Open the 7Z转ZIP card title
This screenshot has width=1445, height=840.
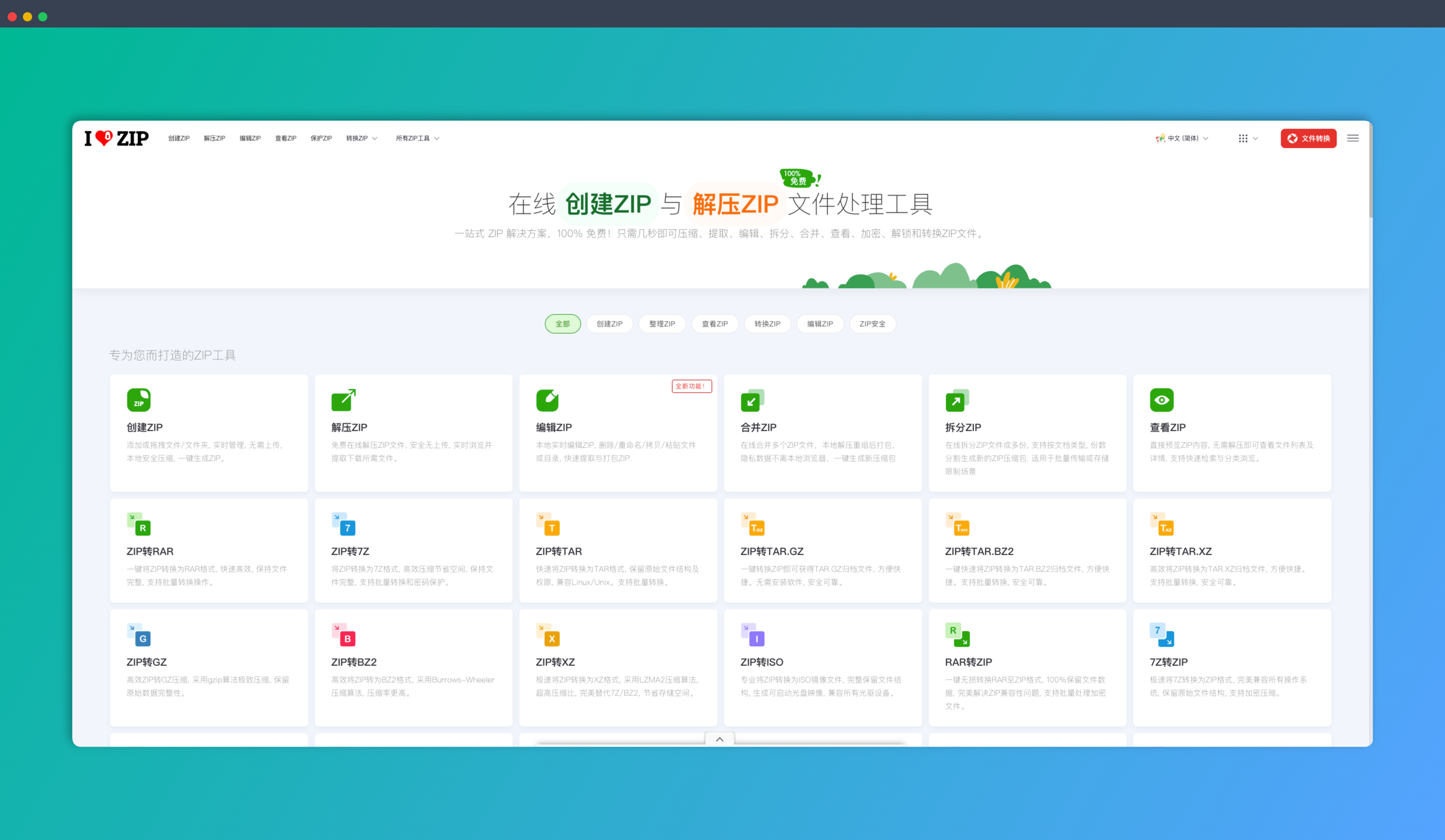(1169, 662)
